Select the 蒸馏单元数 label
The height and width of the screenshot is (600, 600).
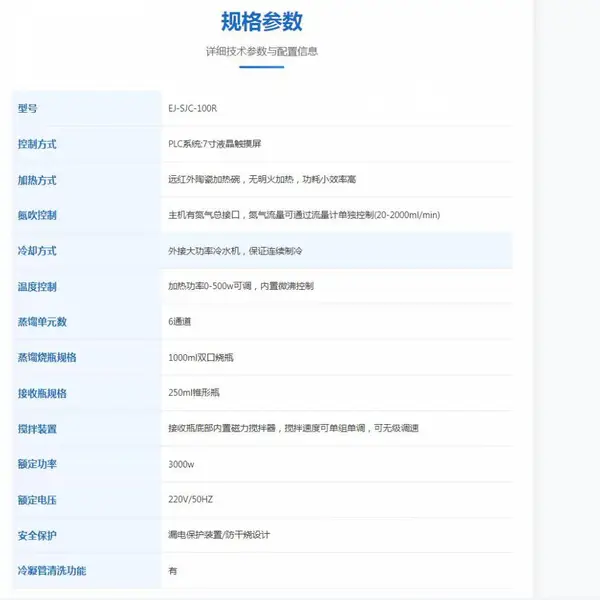point(42,322)
